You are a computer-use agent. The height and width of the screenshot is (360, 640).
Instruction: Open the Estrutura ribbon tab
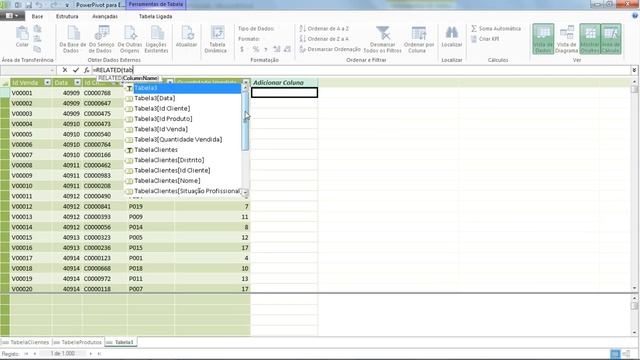point(67,16)
